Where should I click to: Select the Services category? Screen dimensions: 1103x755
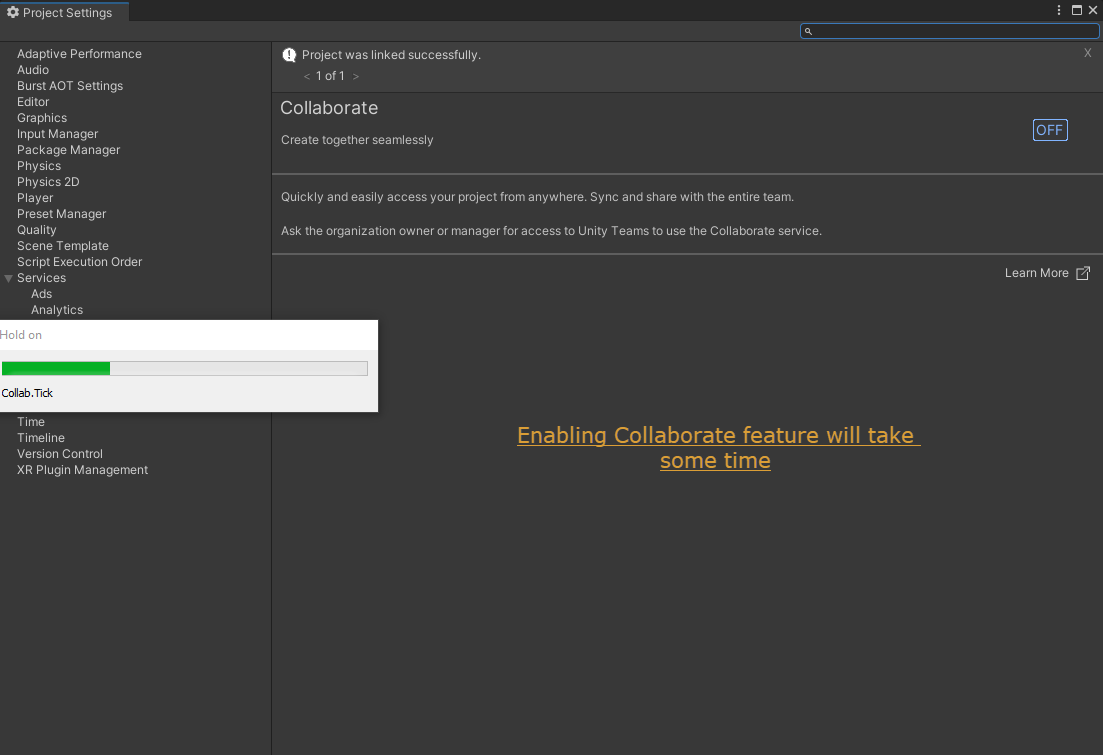(x=42, y=278)
